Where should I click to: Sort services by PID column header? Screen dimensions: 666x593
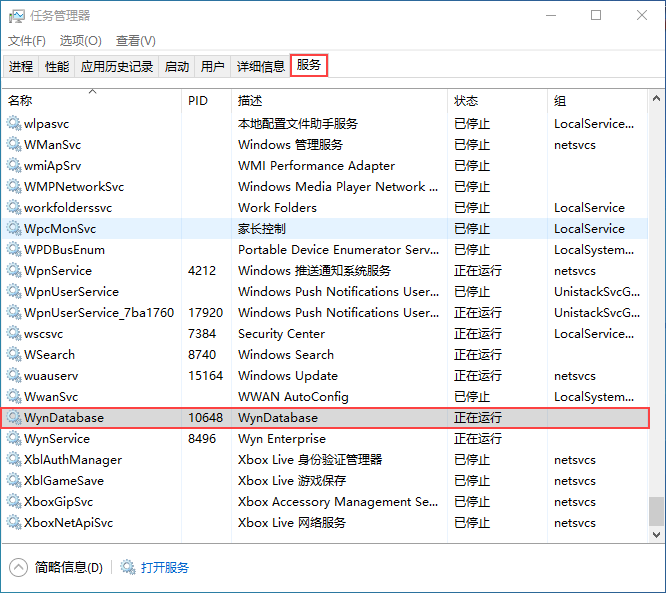tap(207, 101)
